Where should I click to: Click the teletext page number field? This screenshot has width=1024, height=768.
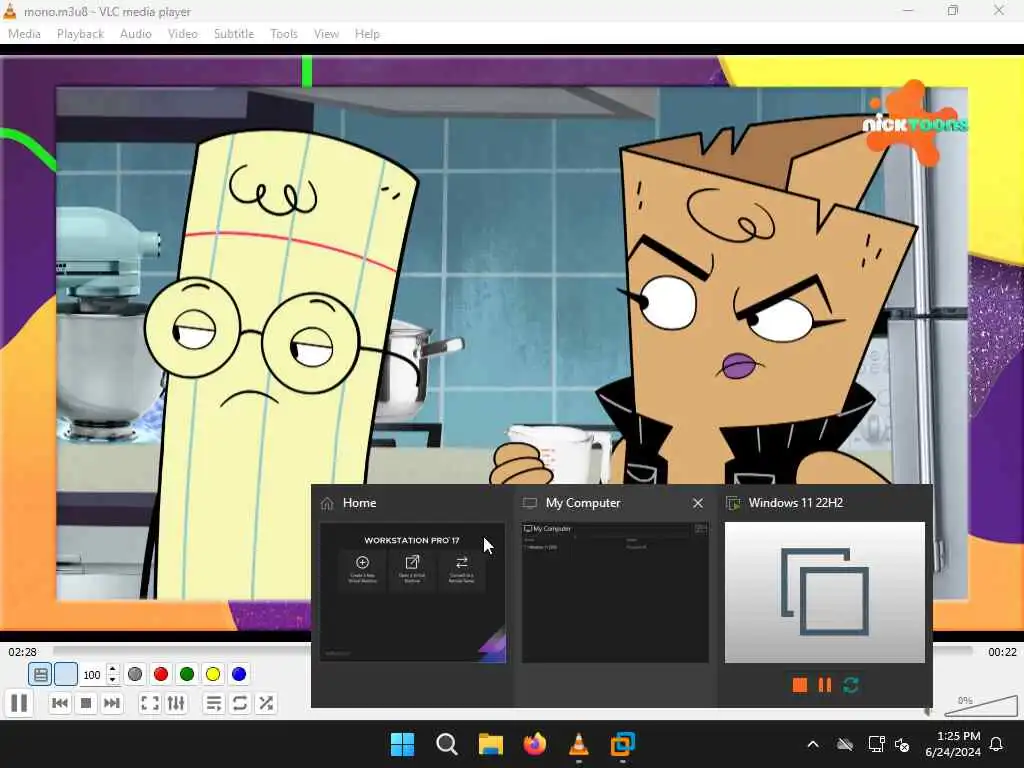[x=93, y=675]
